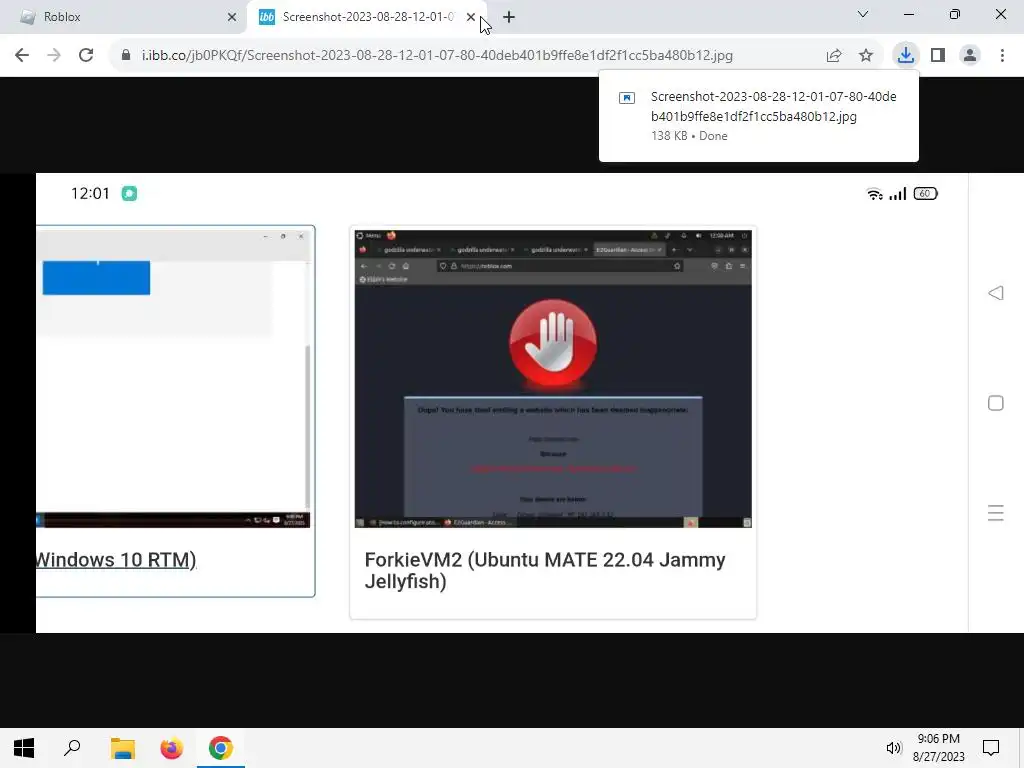Bookmark this page with star icon
Image resolution: width=1024 pixels, height=768 pixels.
[866, 56]
